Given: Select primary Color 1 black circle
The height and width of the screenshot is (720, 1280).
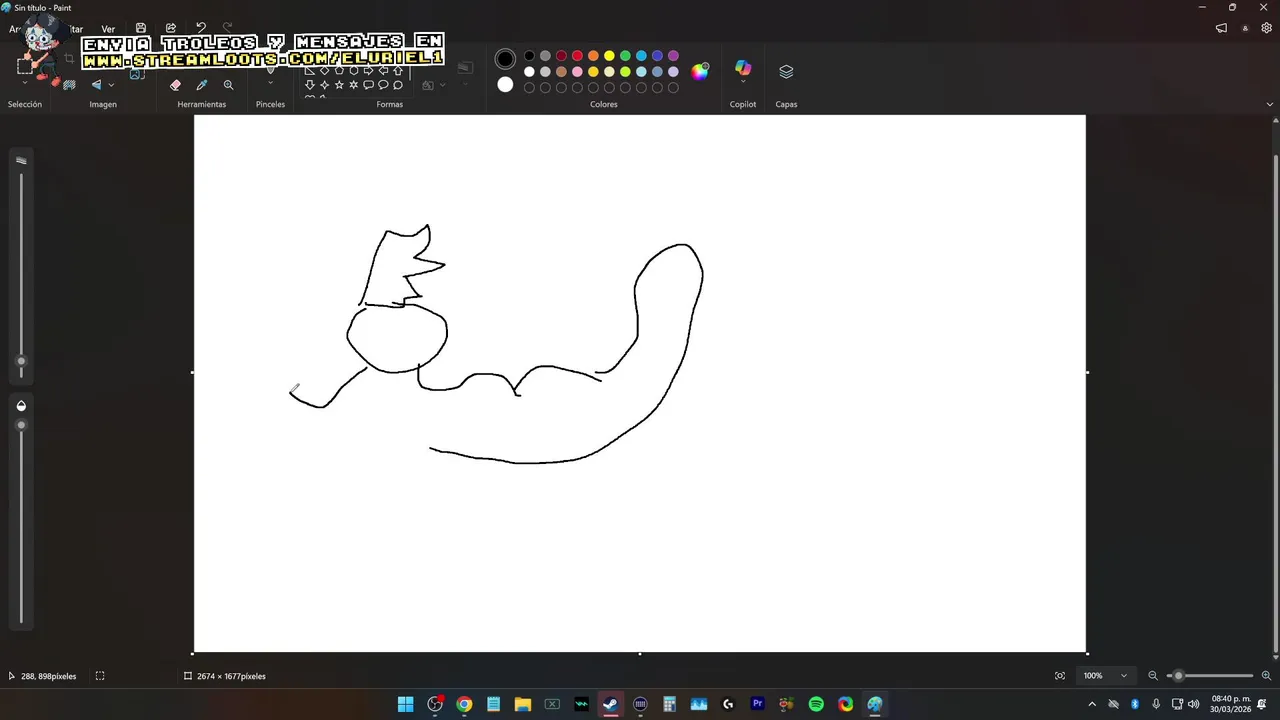Looking at the screenshot, I should point(505,60).
